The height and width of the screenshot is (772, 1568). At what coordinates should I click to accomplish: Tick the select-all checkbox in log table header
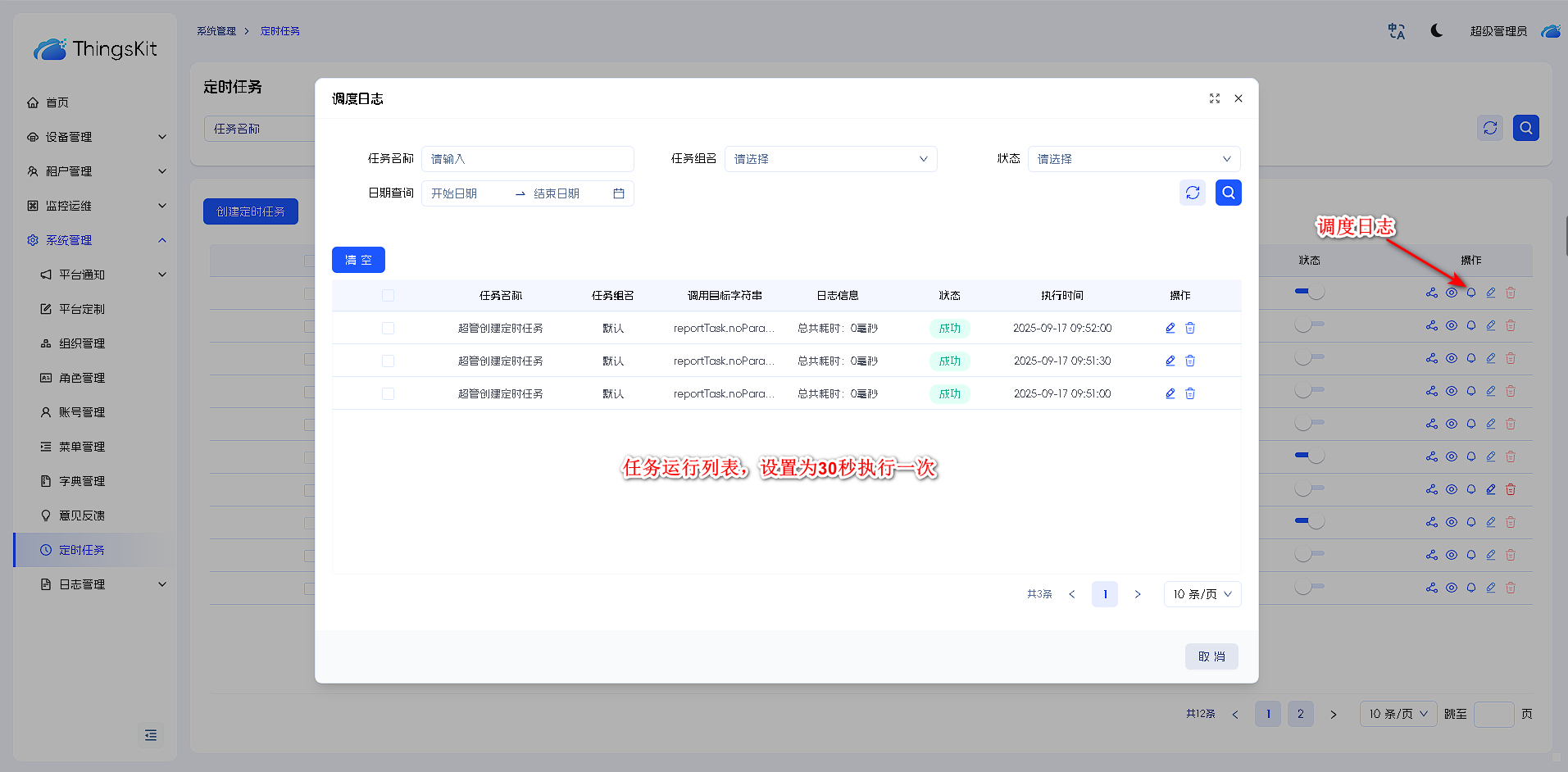tap(389, 295)
